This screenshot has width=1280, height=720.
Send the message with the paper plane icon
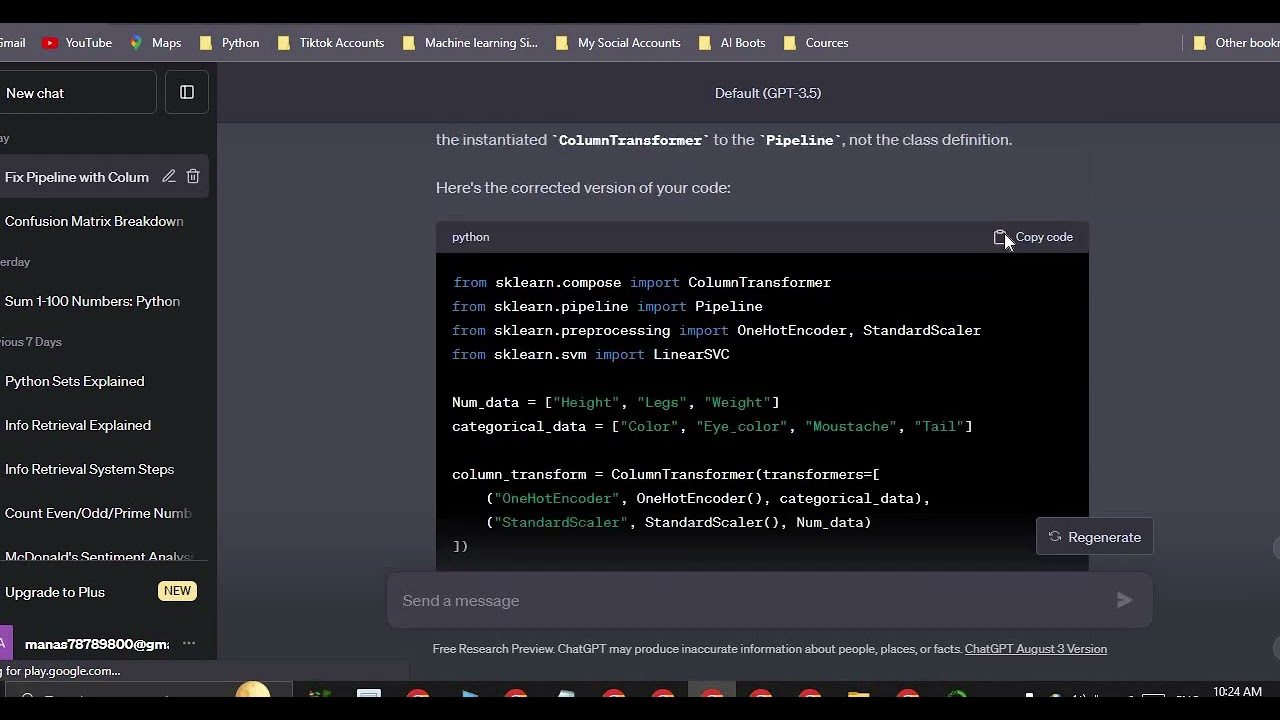(x=1125, y=600)
